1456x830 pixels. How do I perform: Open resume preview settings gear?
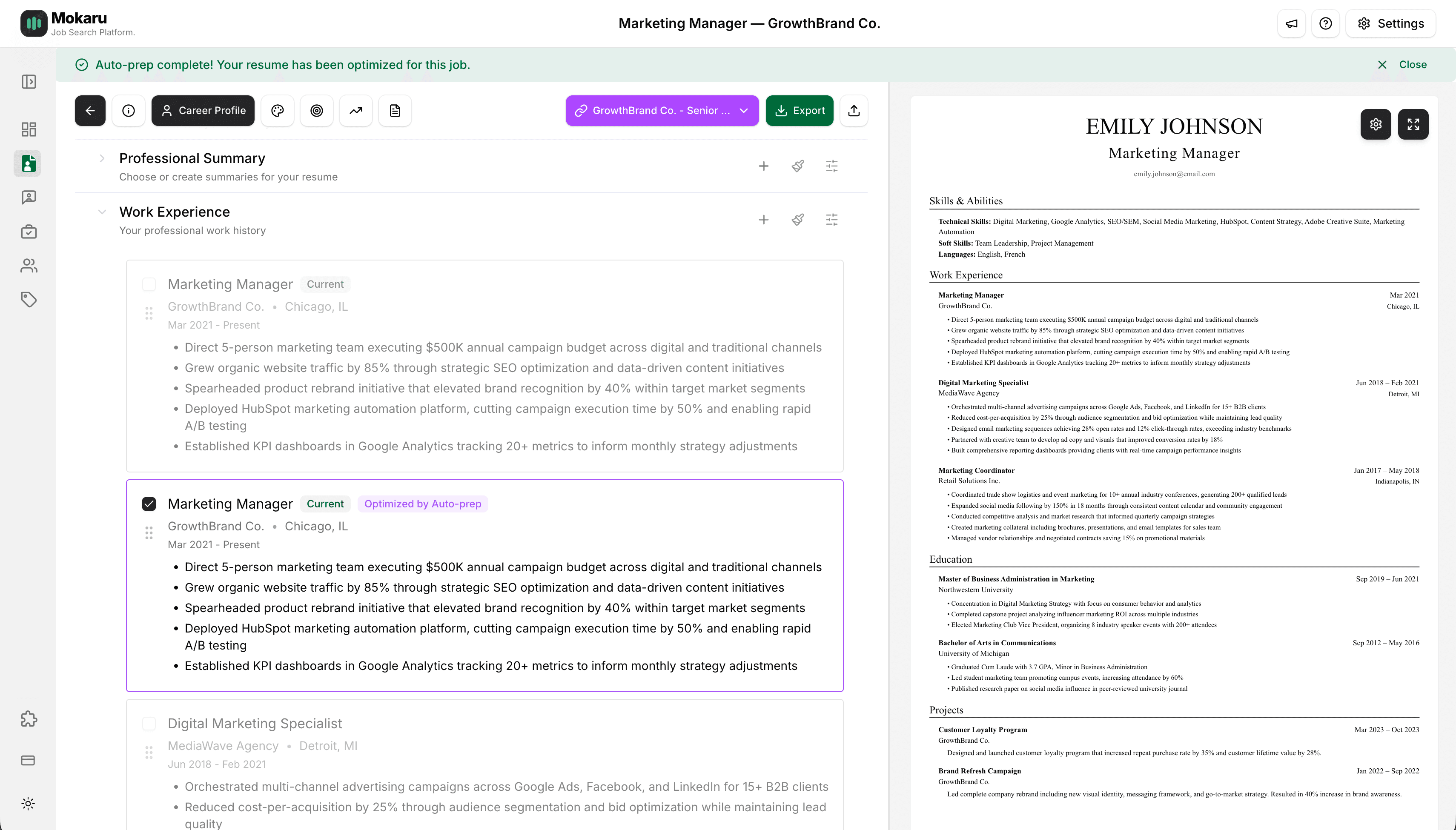coord(1376,124)
